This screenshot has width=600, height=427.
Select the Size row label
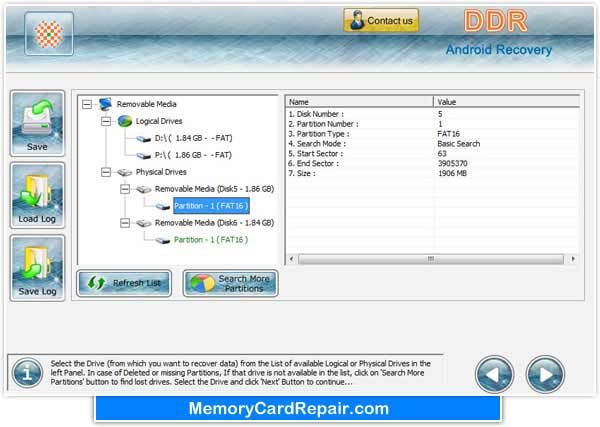pyautogui.click(x=302, y=173)
